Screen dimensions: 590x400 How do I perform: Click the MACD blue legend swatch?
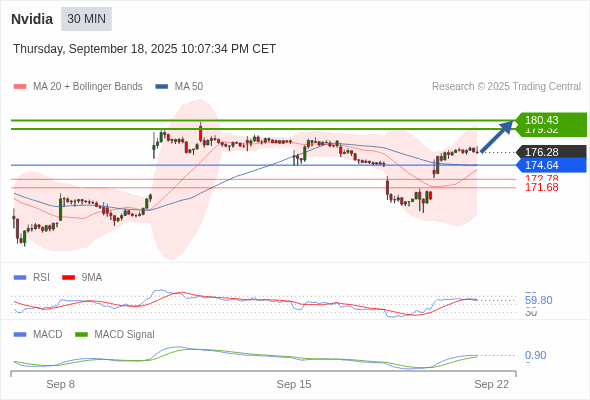[20, 335]
